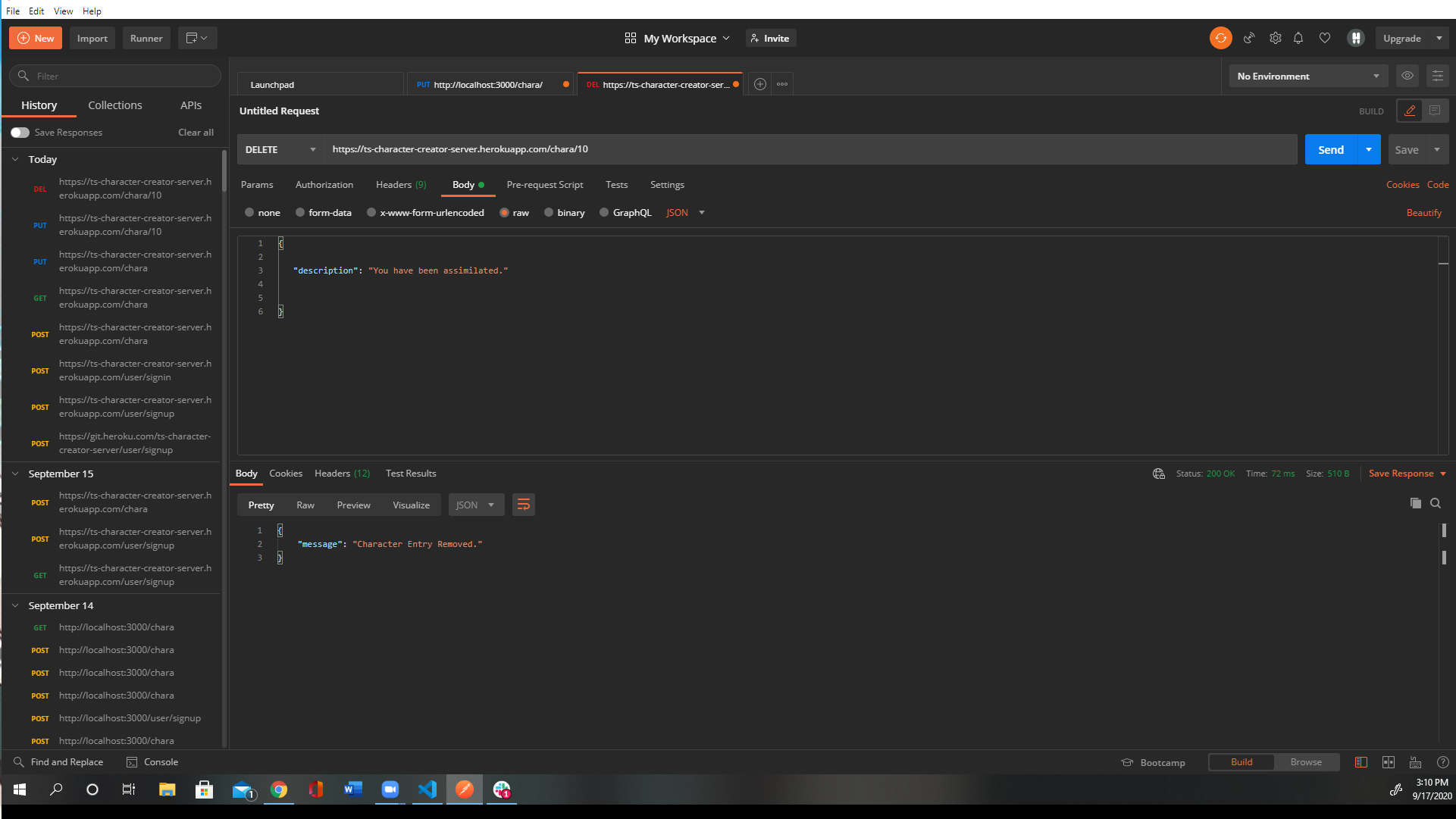Click the environment quick look eye icon
This screenshot has height=819, width=1456.
coord(1407,76)
